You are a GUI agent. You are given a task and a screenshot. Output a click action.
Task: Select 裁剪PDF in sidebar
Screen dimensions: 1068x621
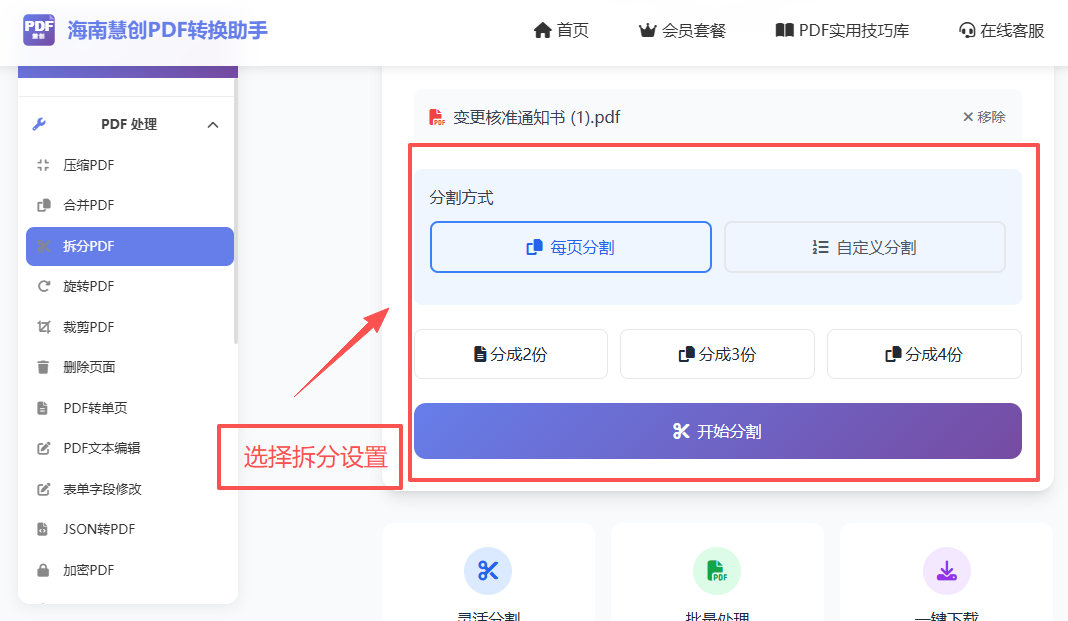click(x=129, y=327)
